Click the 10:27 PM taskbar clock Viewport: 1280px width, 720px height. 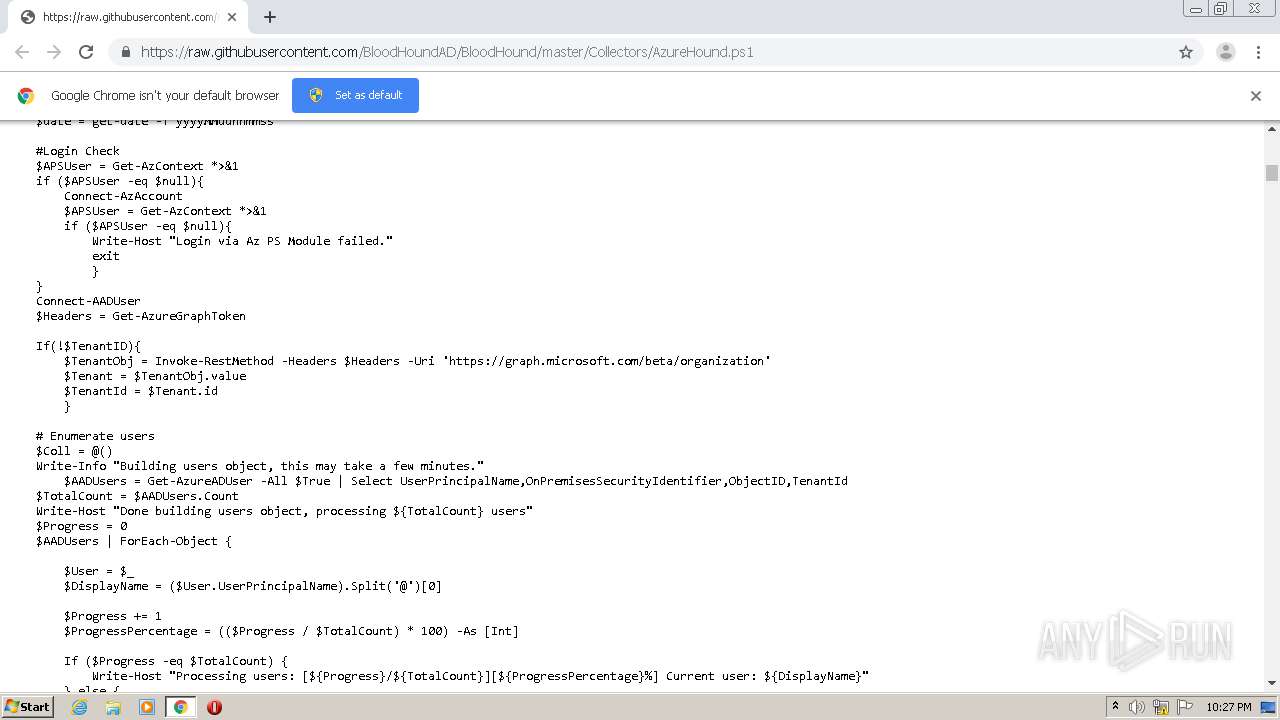click(x=1229, y=707)
